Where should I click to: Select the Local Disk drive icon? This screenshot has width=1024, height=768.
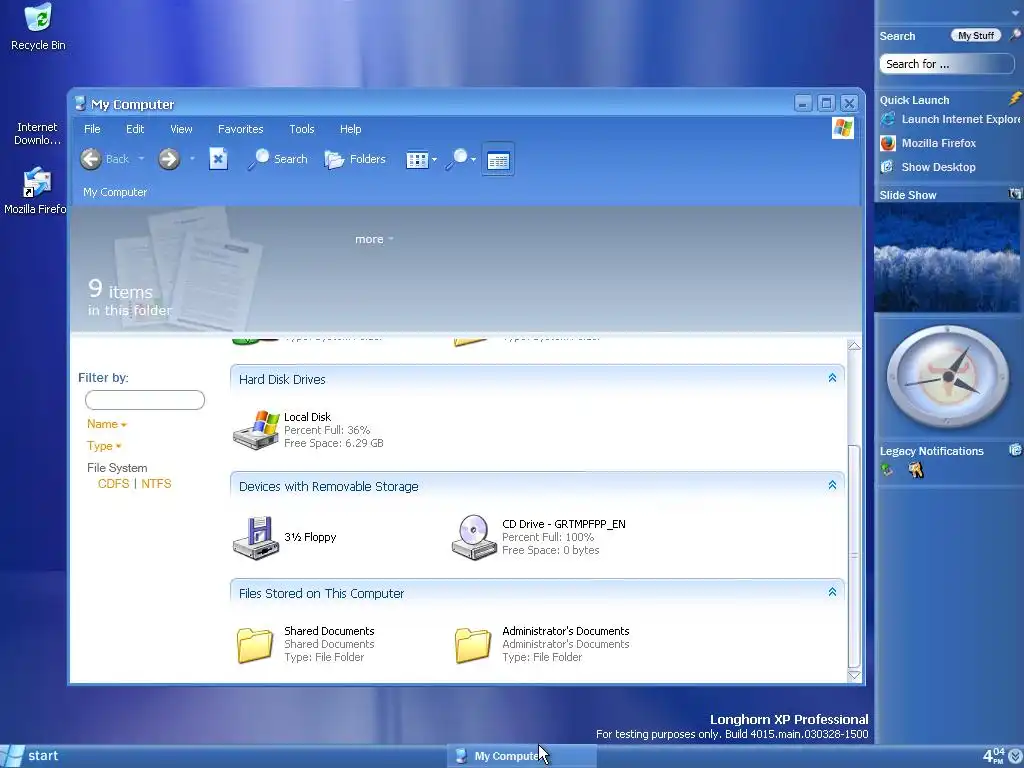(257, 430)
